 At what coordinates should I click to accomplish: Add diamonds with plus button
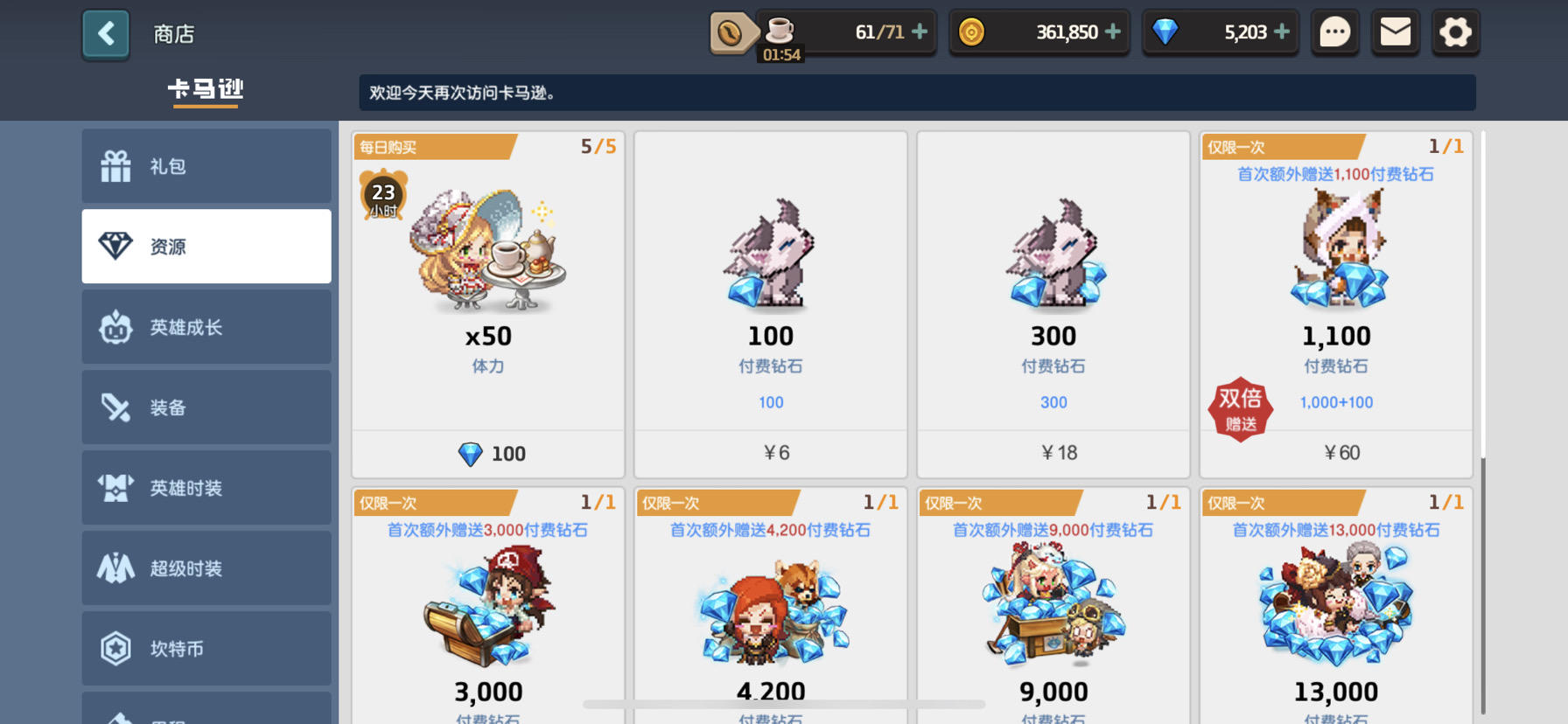point(1282,31)
